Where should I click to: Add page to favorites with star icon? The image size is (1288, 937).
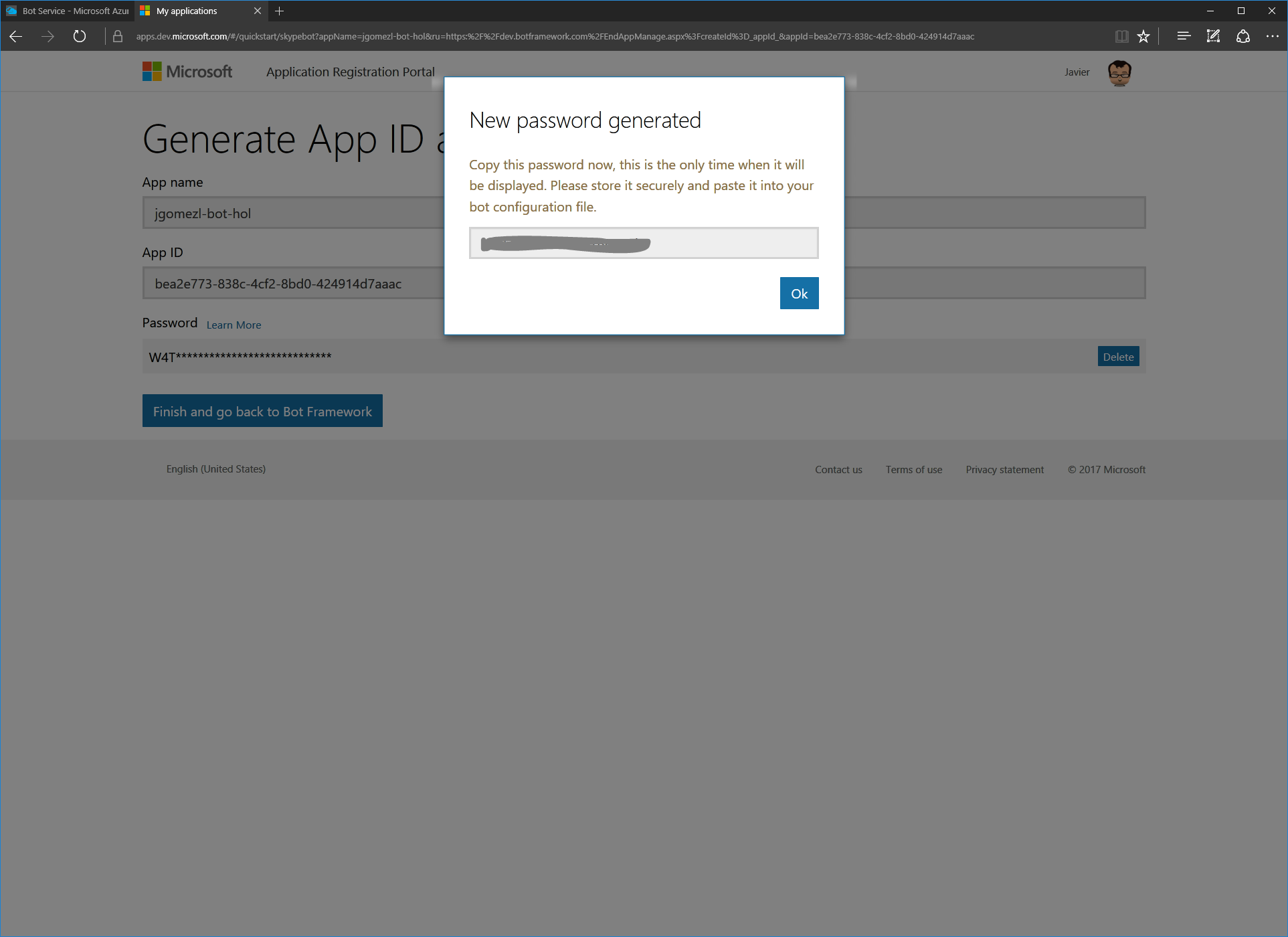click(1143, 36)
